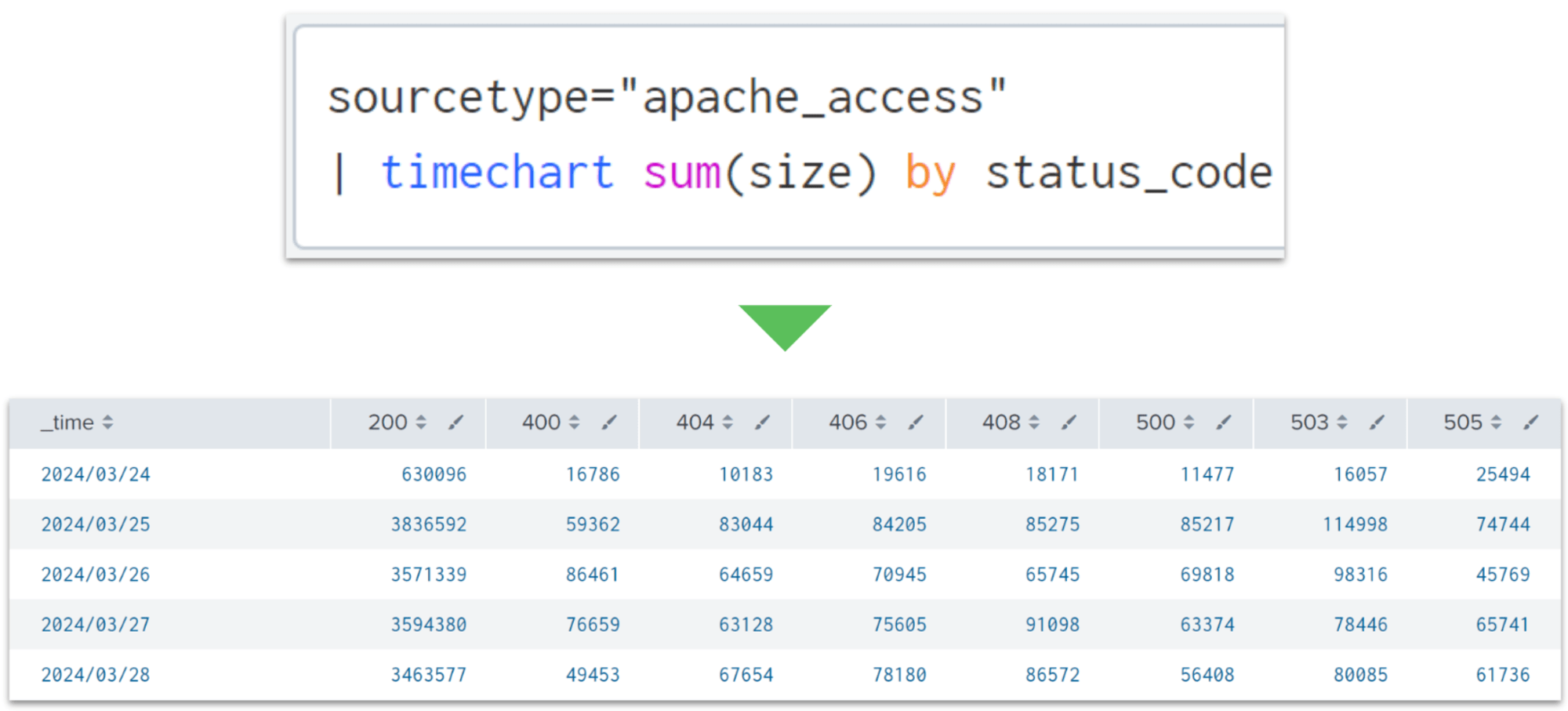Image resolution: width=1568 pixels, height=711 pixels.
Task: Click the value 86572
Action: point(1053,675)
